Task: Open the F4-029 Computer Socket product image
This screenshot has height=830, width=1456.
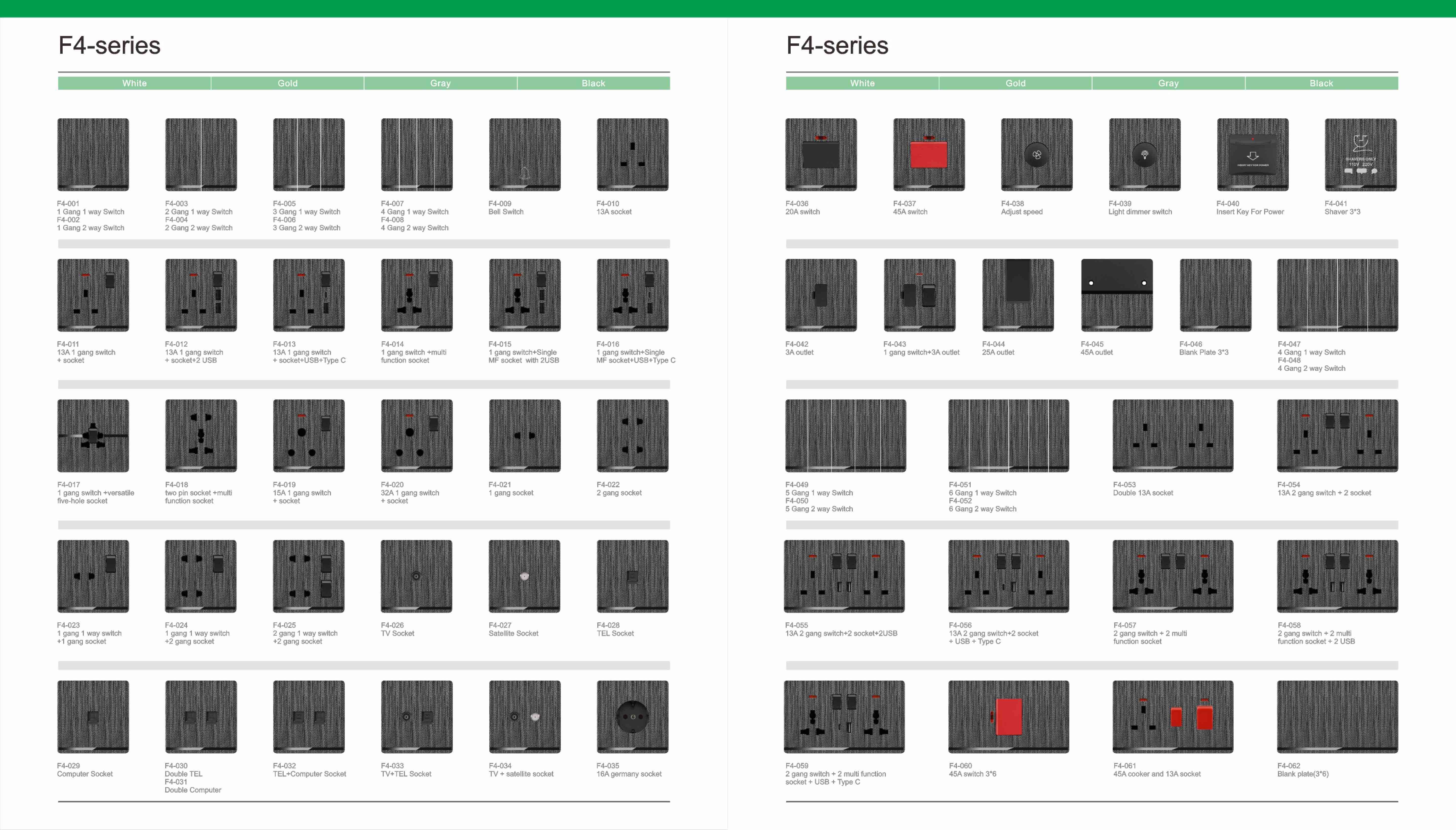Action: (x=93, y=717)
